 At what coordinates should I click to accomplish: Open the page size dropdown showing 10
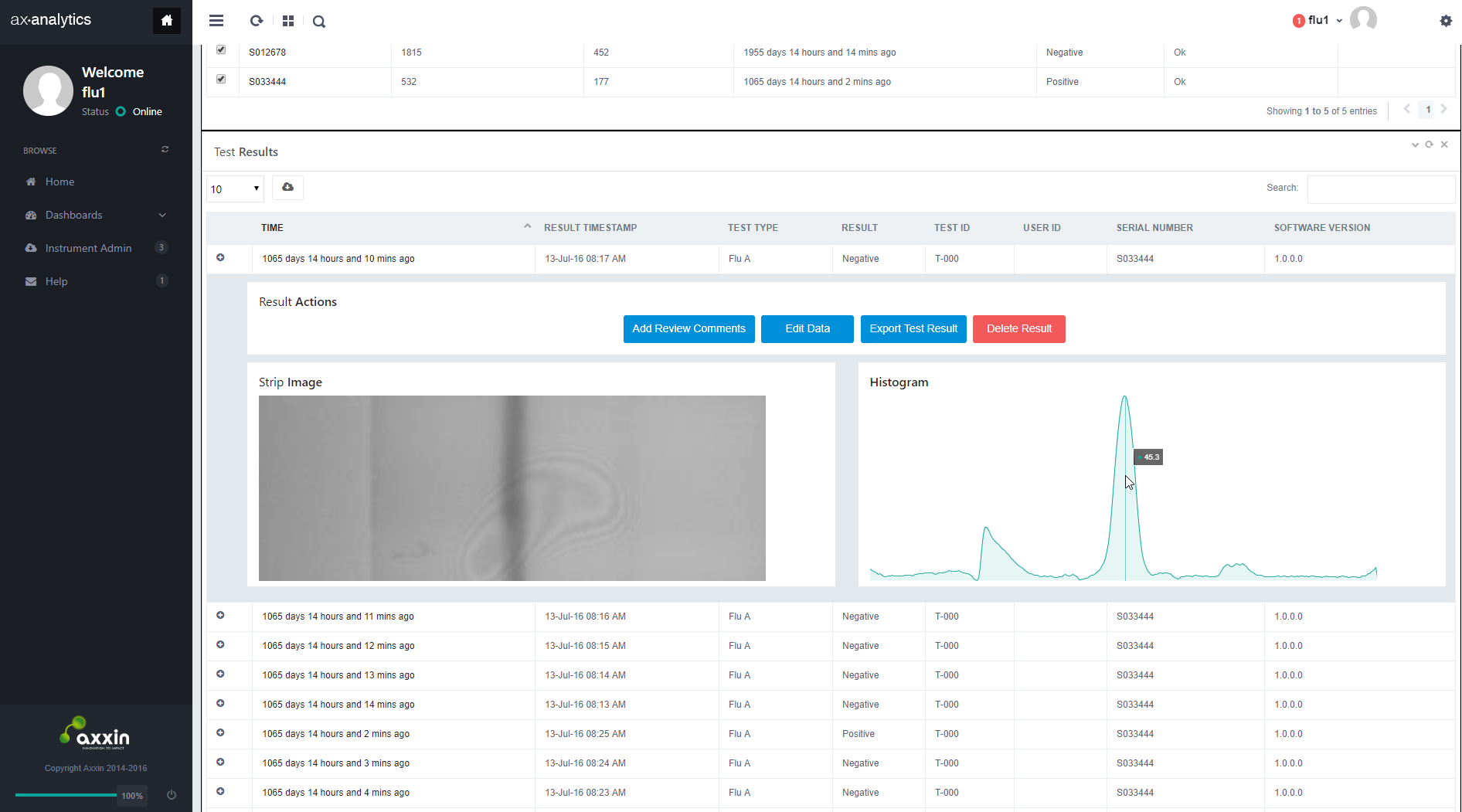click(235, 189)
